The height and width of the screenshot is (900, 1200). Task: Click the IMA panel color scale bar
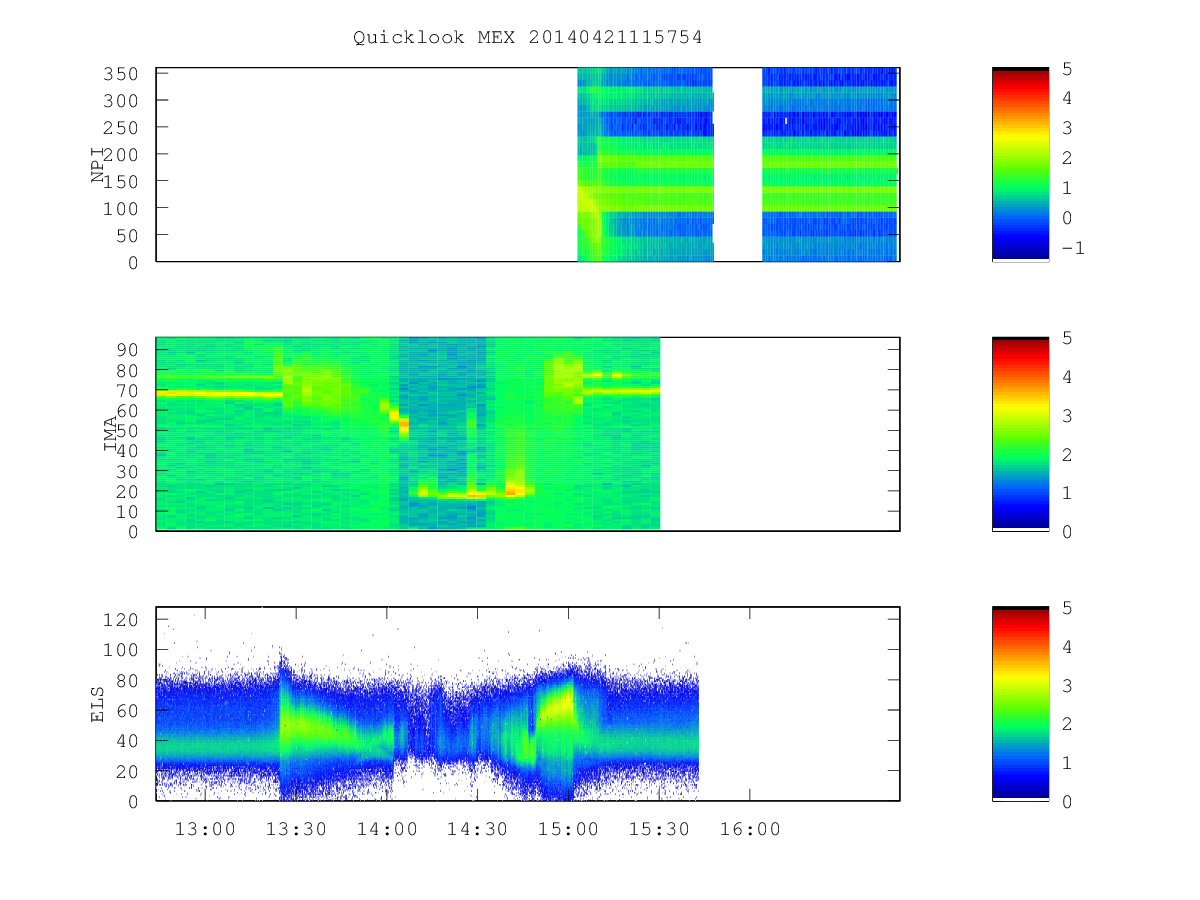[x=1020, y=433]
